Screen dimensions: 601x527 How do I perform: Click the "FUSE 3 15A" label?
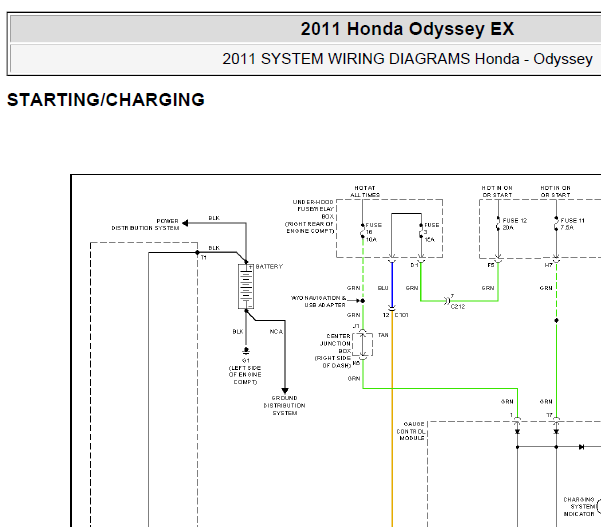431,232
